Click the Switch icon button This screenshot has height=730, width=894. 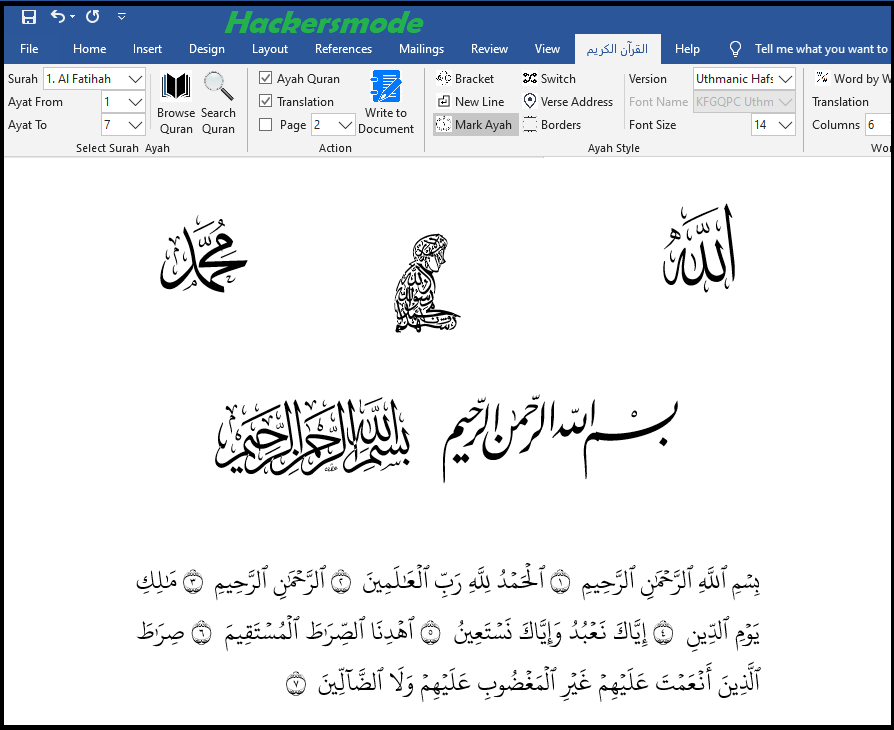point(530,78)
